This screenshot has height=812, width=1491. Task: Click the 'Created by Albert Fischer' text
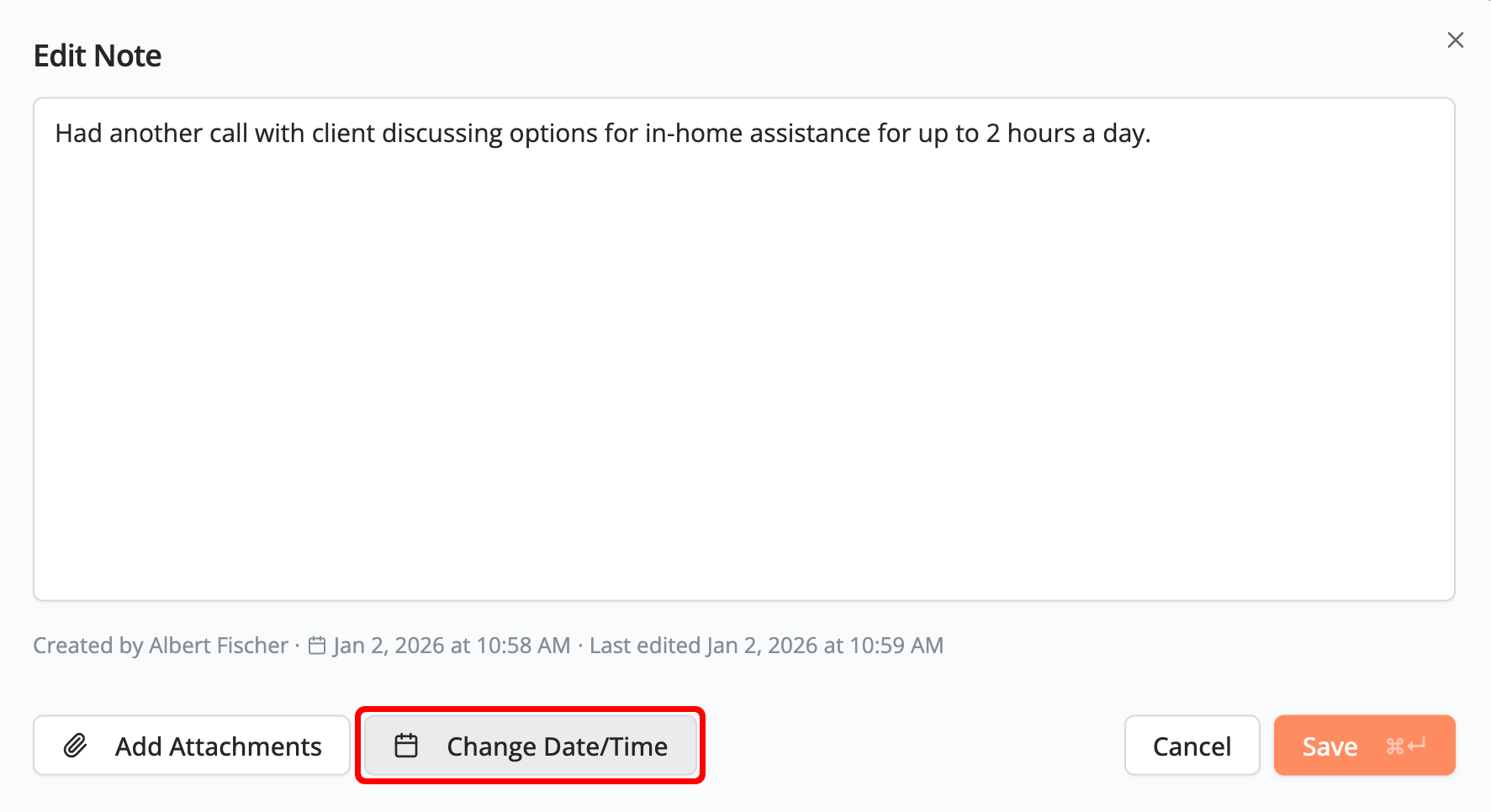click(160, 645)
